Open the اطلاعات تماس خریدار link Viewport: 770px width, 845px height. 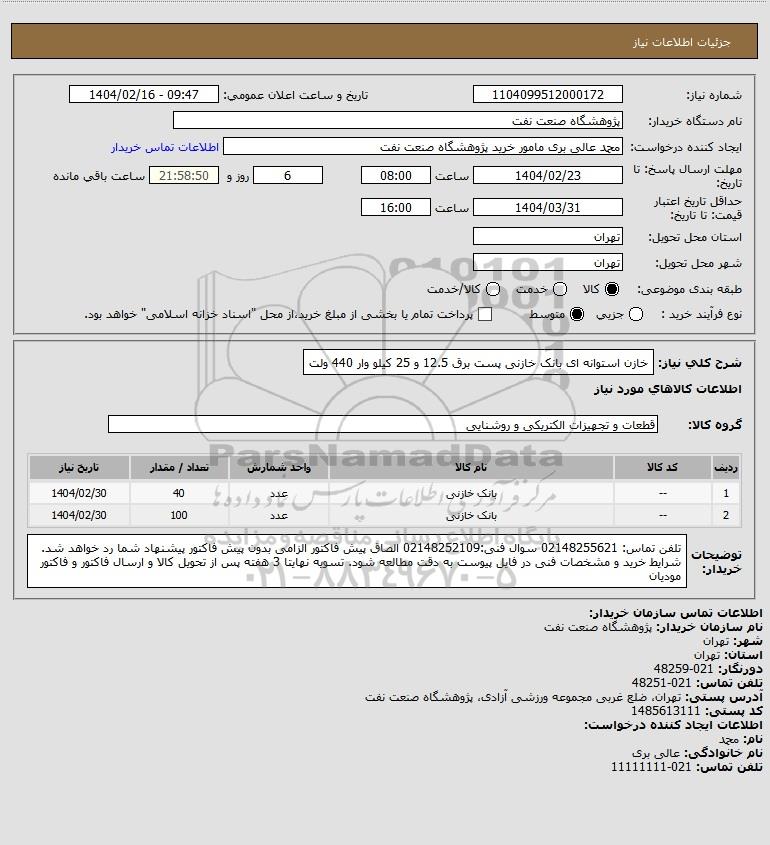coord(165,147)
